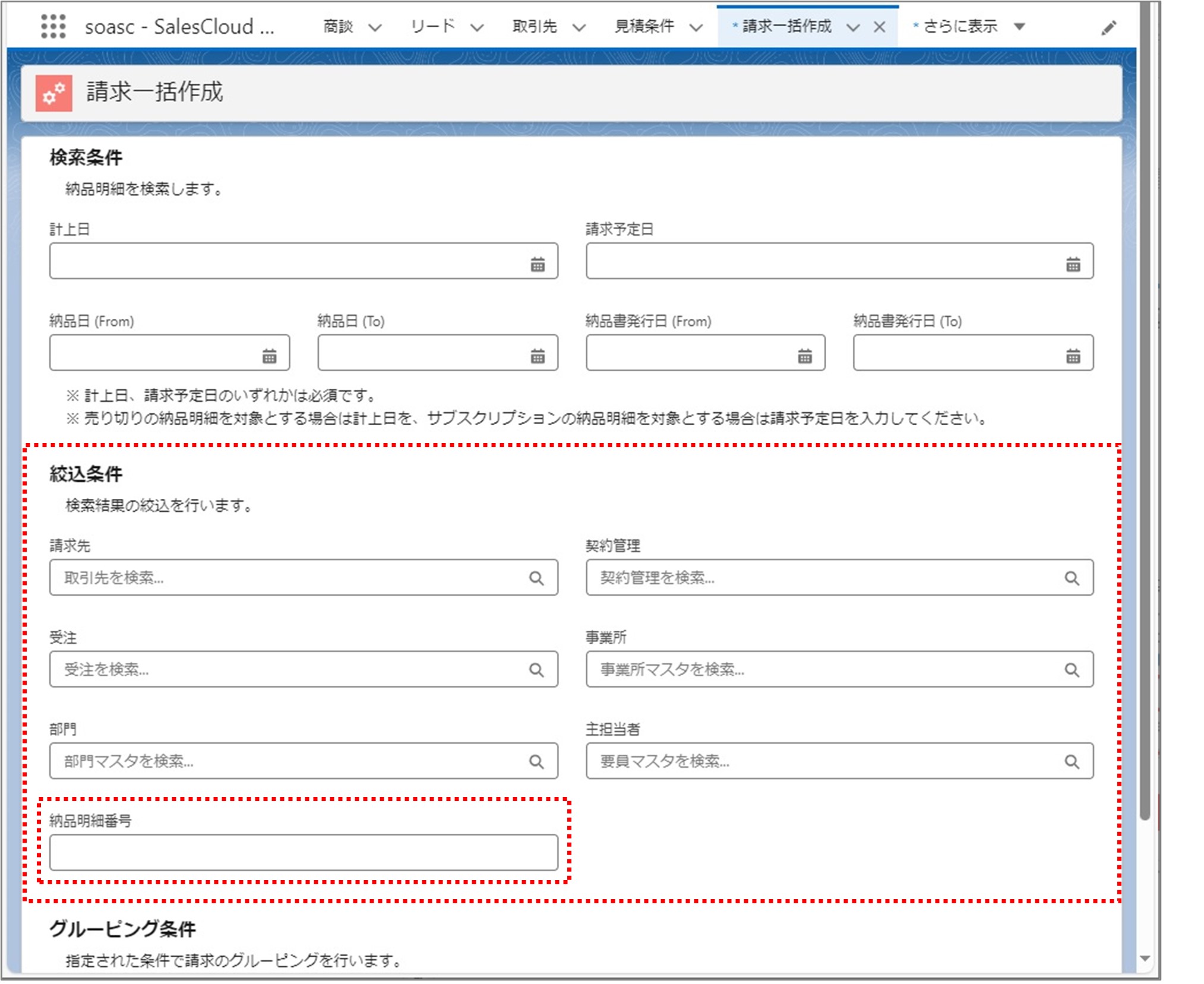1204x984 pixels.
Task: Open calendar for 納品書発行日 (To) field
Action: click(1073, 356)
